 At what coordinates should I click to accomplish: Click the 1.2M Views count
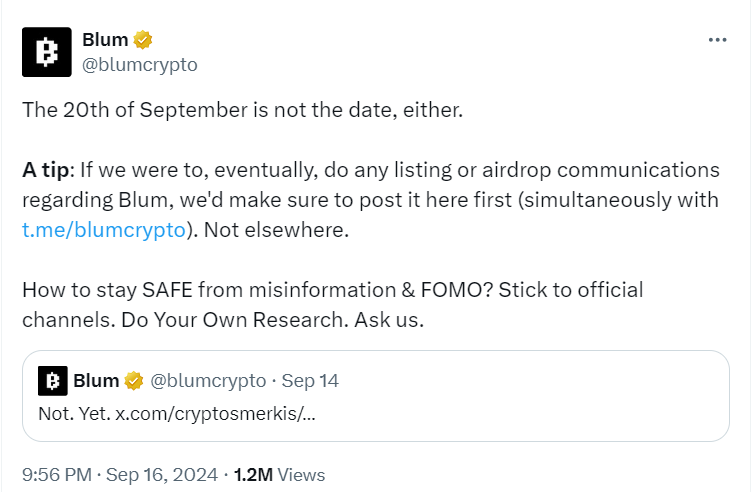(x=279, y=475)
